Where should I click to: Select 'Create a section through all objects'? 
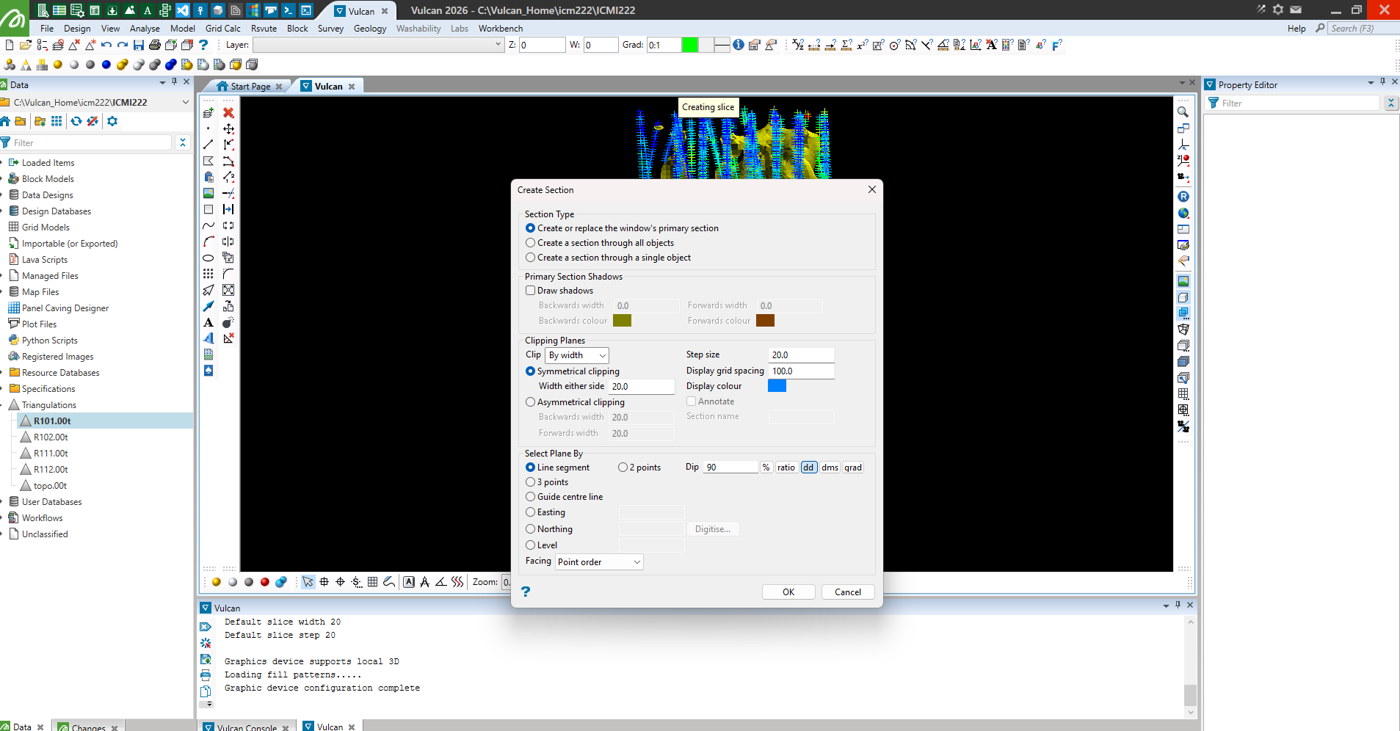600,243
